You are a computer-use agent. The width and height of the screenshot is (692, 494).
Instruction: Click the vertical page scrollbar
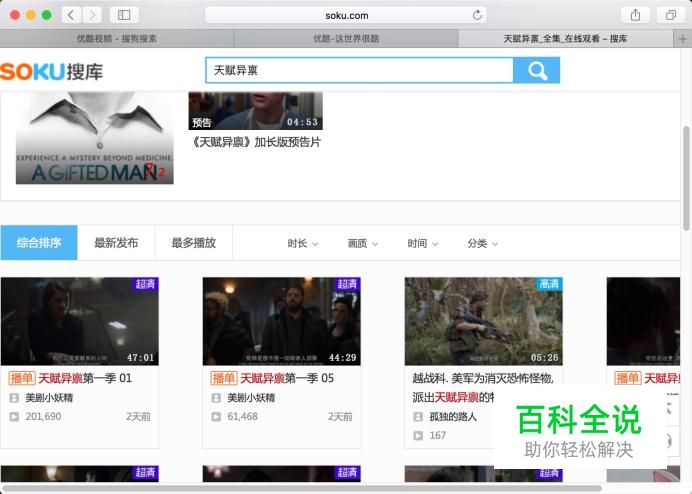(687, 178)
